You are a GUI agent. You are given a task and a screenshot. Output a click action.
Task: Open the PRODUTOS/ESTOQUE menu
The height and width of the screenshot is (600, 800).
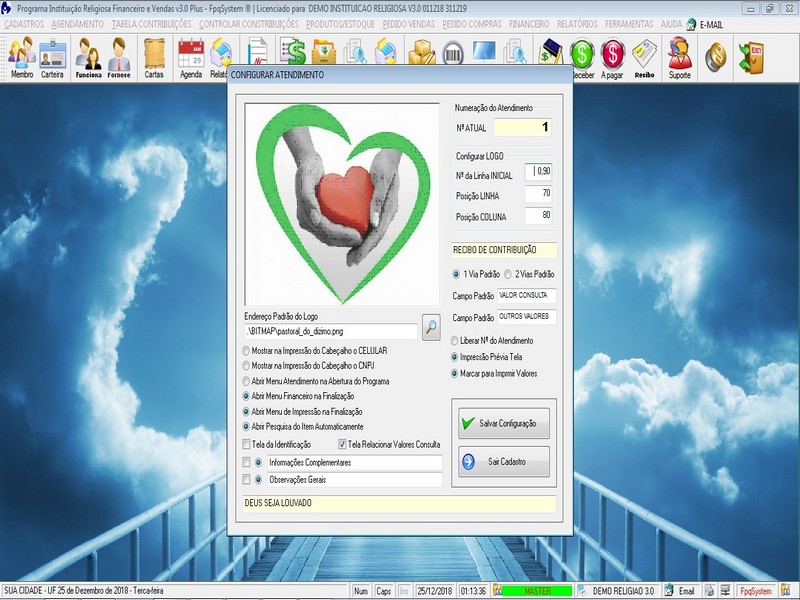click(x=340, y=24)
